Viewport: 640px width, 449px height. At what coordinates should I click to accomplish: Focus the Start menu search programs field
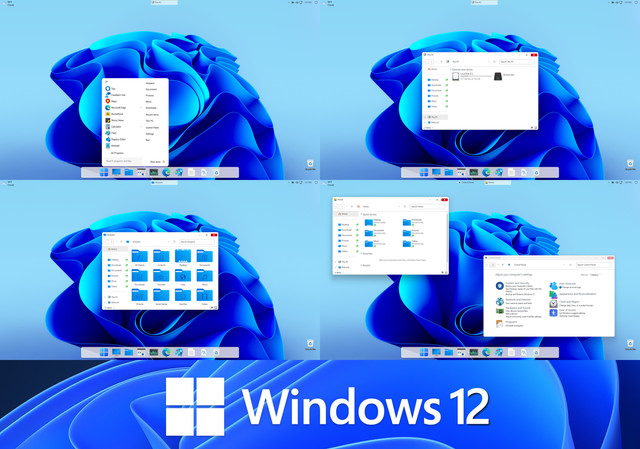tap(124, 161)
